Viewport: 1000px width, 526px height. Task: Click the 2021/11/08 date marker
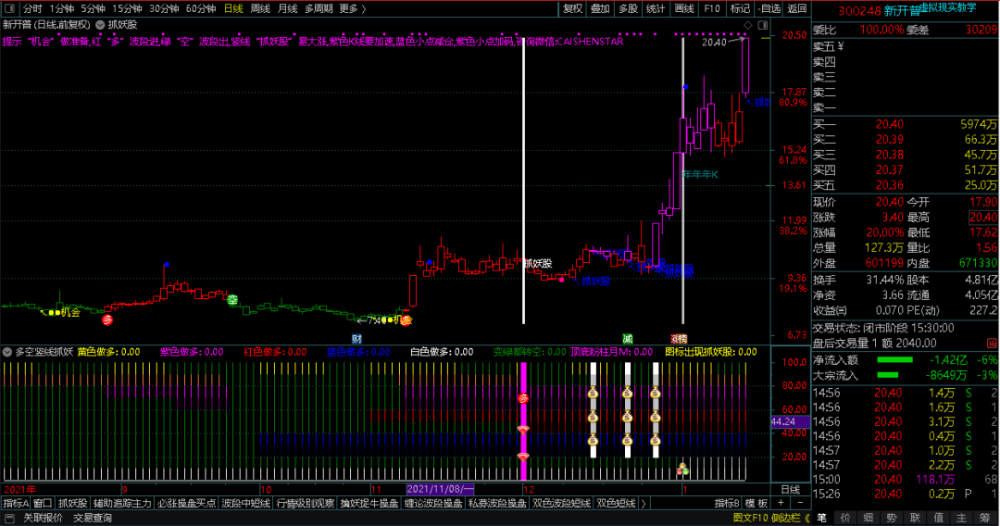tap(440, 489)
